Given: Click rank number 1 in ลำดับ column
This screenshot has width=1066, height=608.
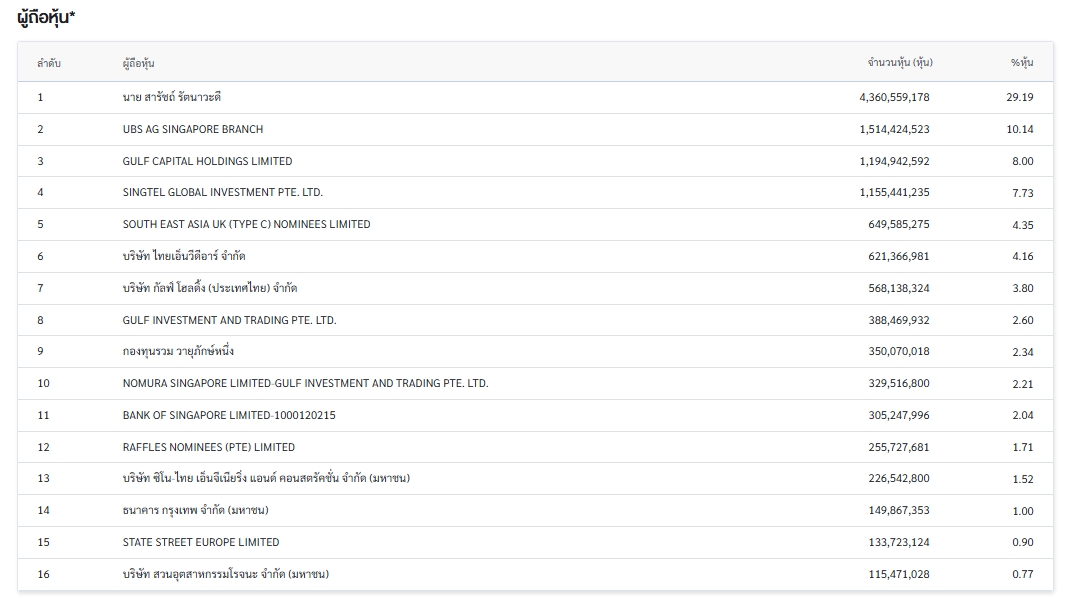Looking at the screenshot, I should pos(40,97).
